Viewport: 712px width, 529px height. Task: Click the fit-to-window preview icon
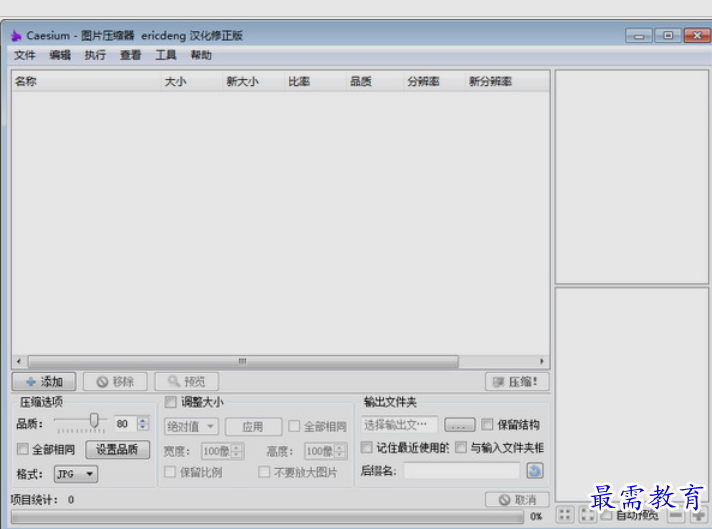click(x=565, y=515)
